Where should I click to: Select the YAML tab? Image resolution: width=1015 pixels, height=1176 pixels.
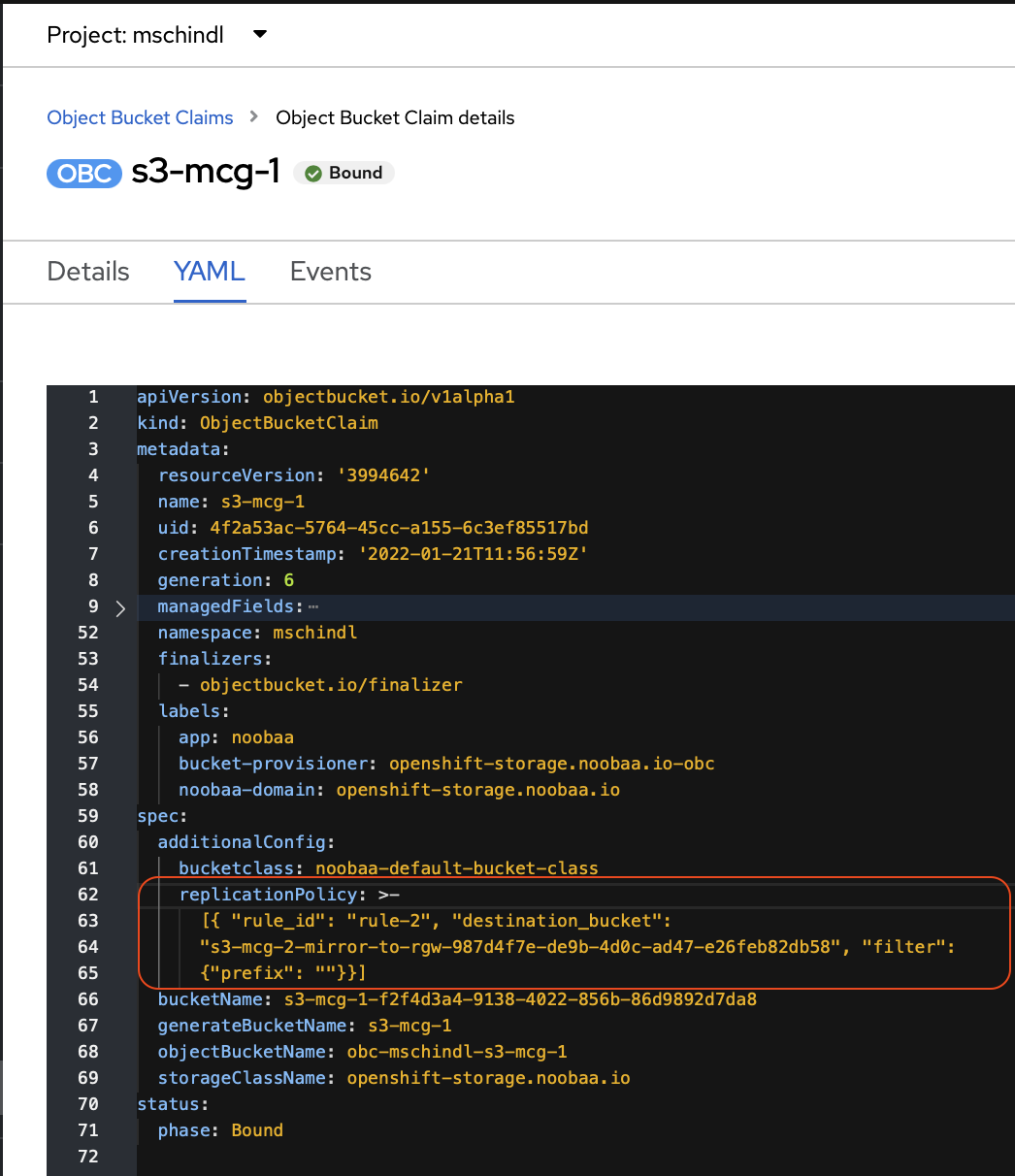pos(210,272)
